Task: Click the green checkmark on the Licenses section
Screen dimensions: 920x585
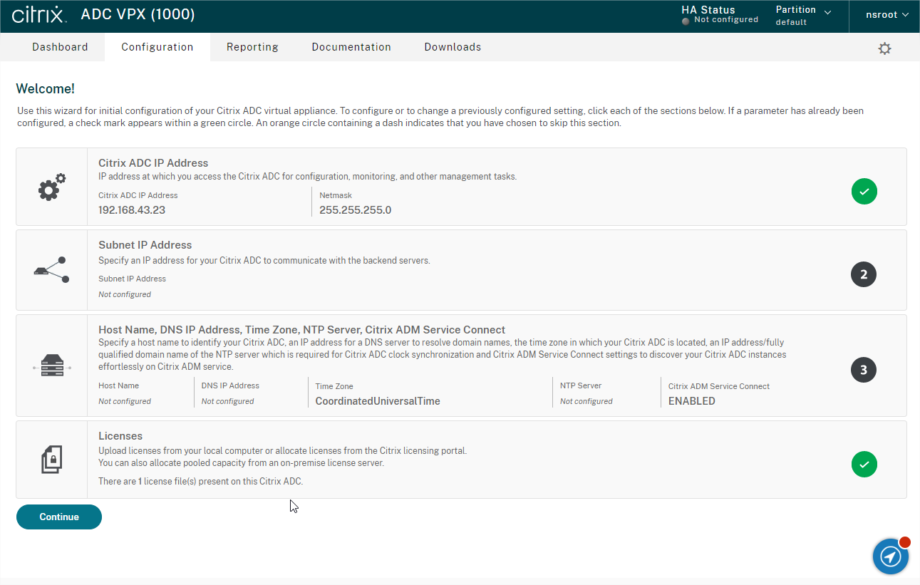Action: pos(864,464)
